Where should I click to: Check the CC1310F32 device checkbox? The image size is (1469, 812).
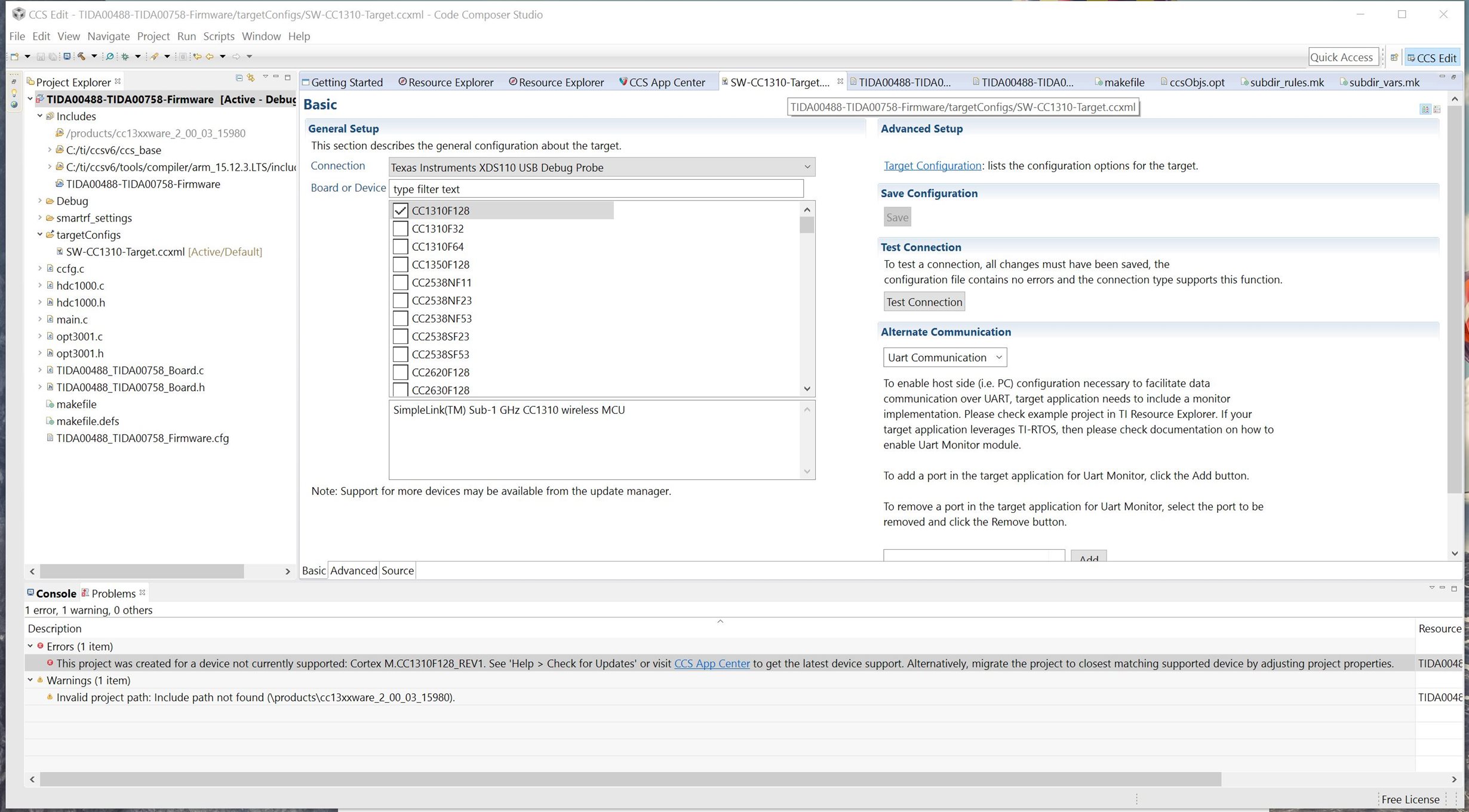400,228
